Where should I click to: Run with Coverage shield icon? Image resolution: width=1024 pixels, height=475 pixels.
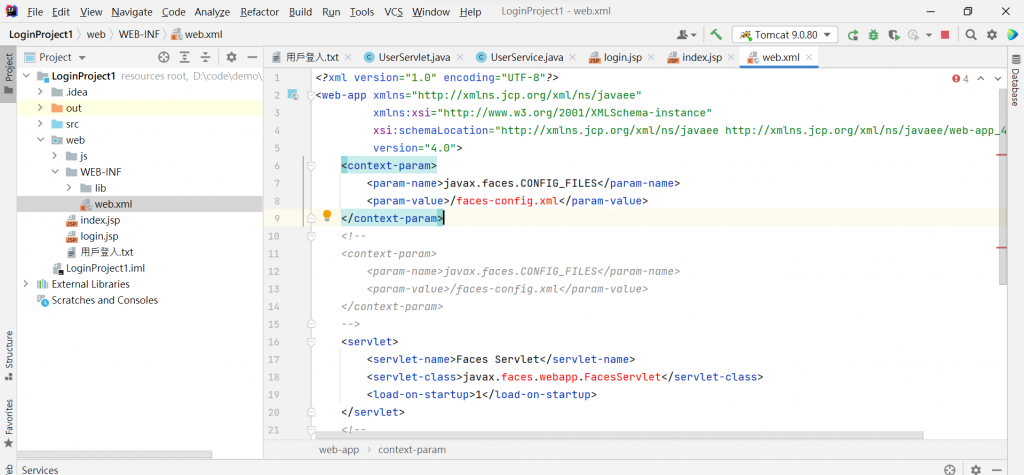point(894,35)
